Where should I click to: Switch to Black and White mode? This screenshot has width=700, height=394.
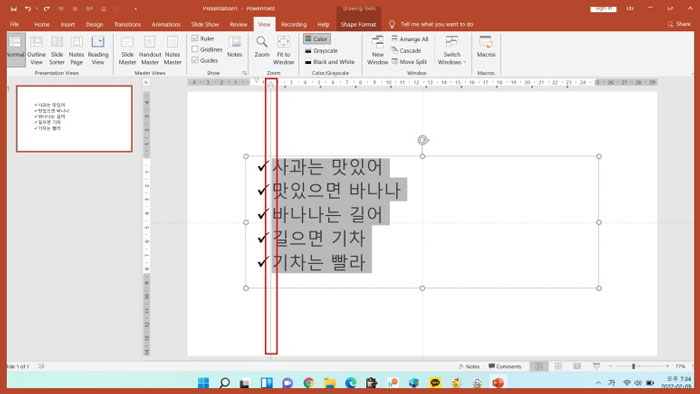(330, 62)
